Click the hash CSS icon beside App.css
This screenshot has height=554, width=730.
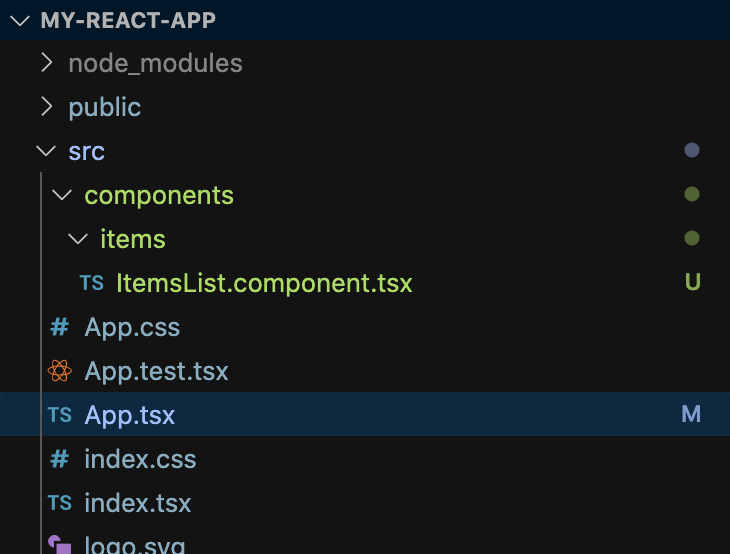(60, 327)
